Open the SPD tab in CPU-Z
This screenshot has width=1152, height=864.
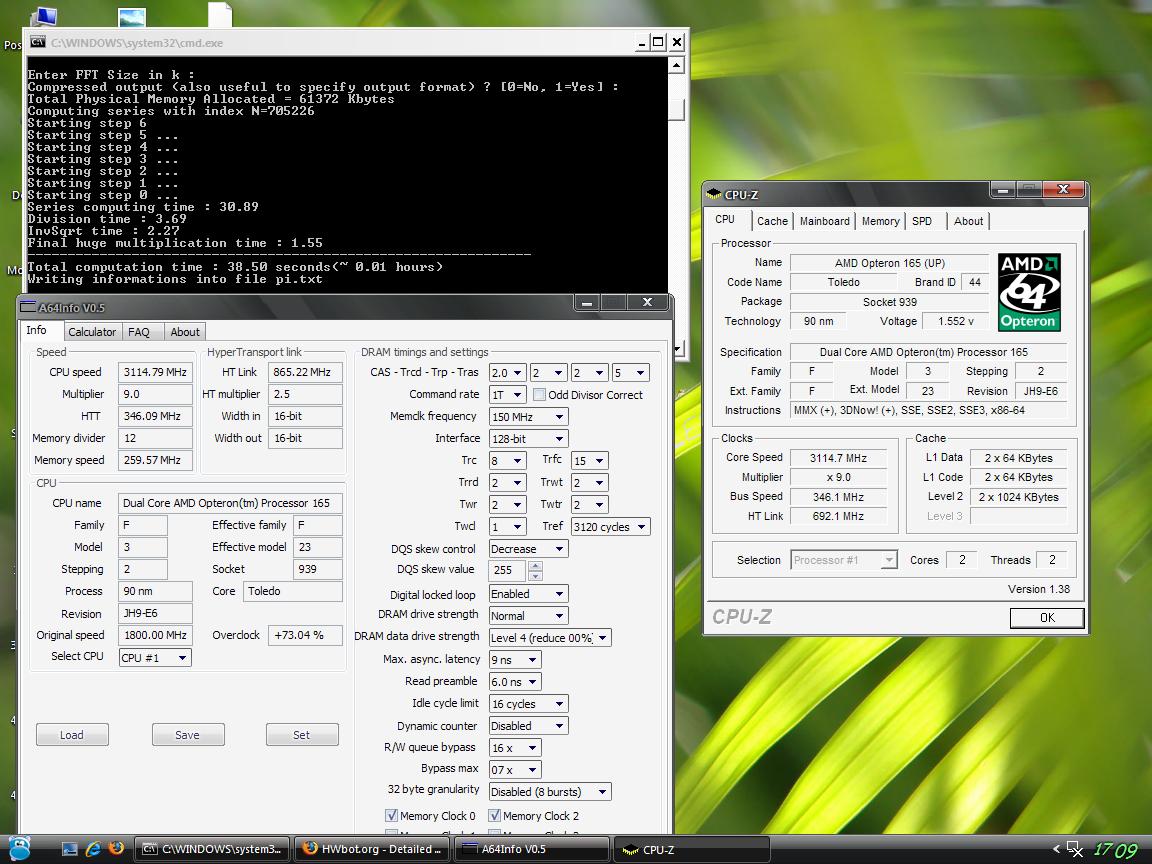click(x=922, y=220)
